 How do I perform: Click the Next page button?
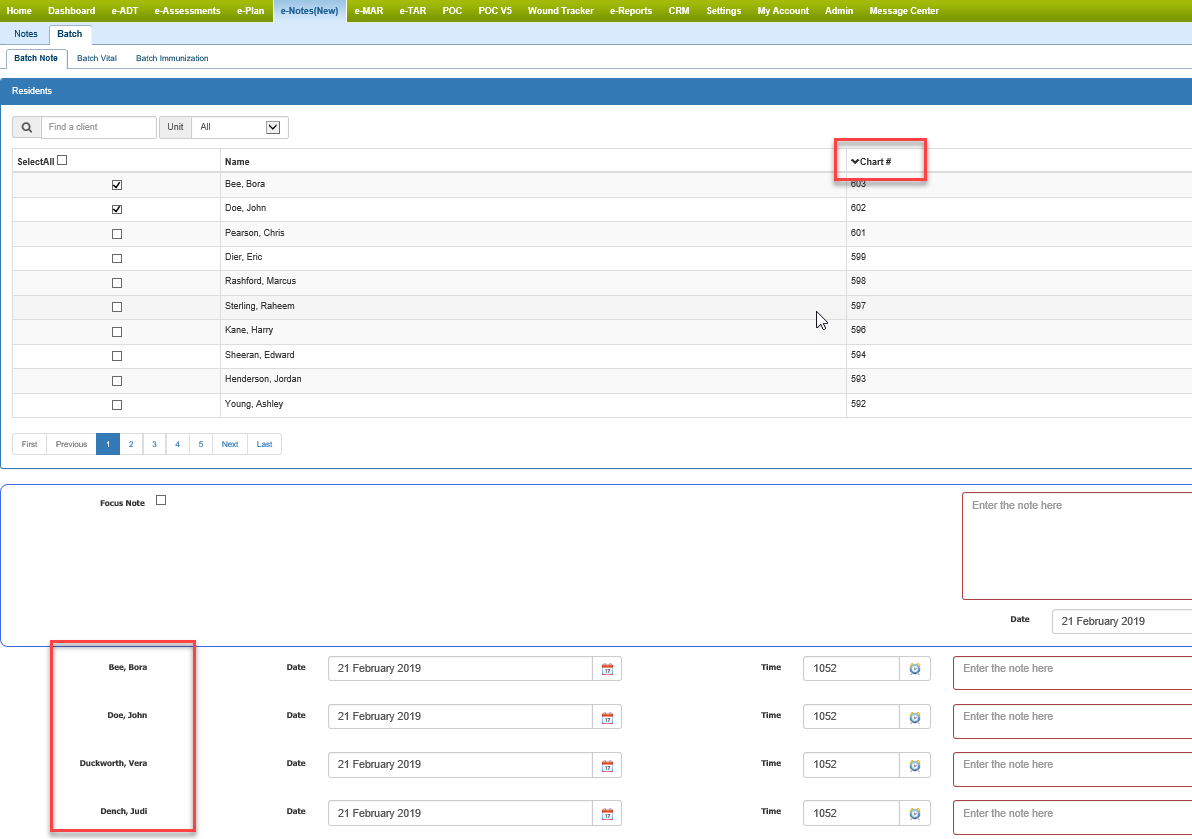click(230, 444)
